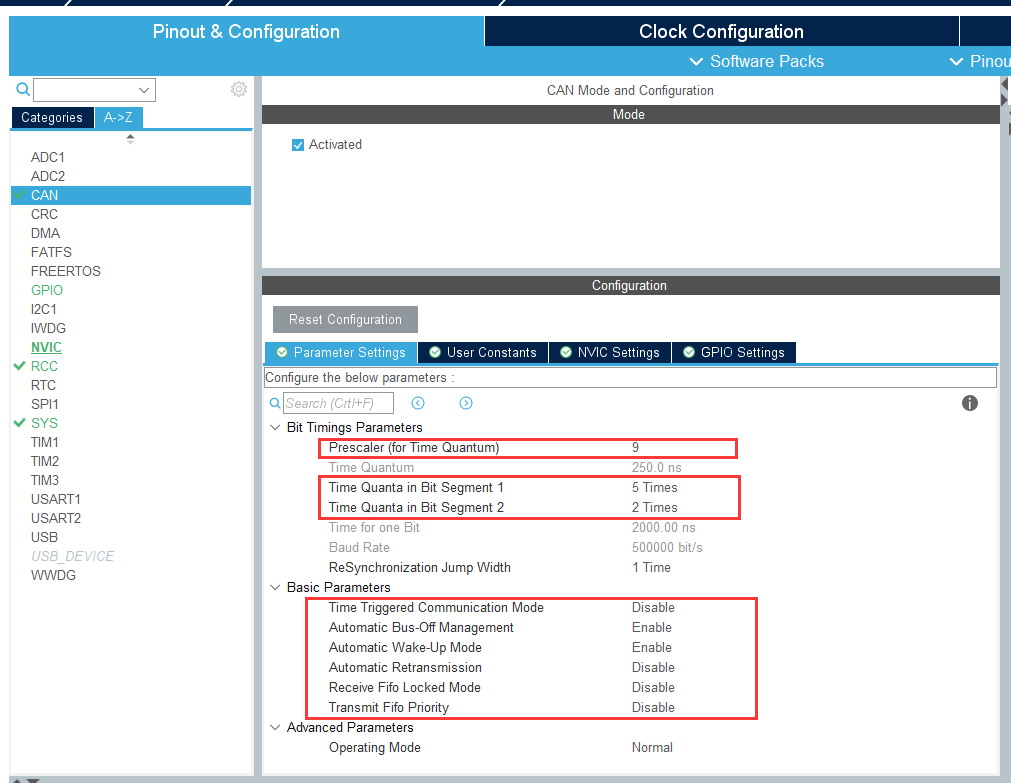Change Automatic Retransmission value
Viewport: 1011px width, 783px height.
653,668
